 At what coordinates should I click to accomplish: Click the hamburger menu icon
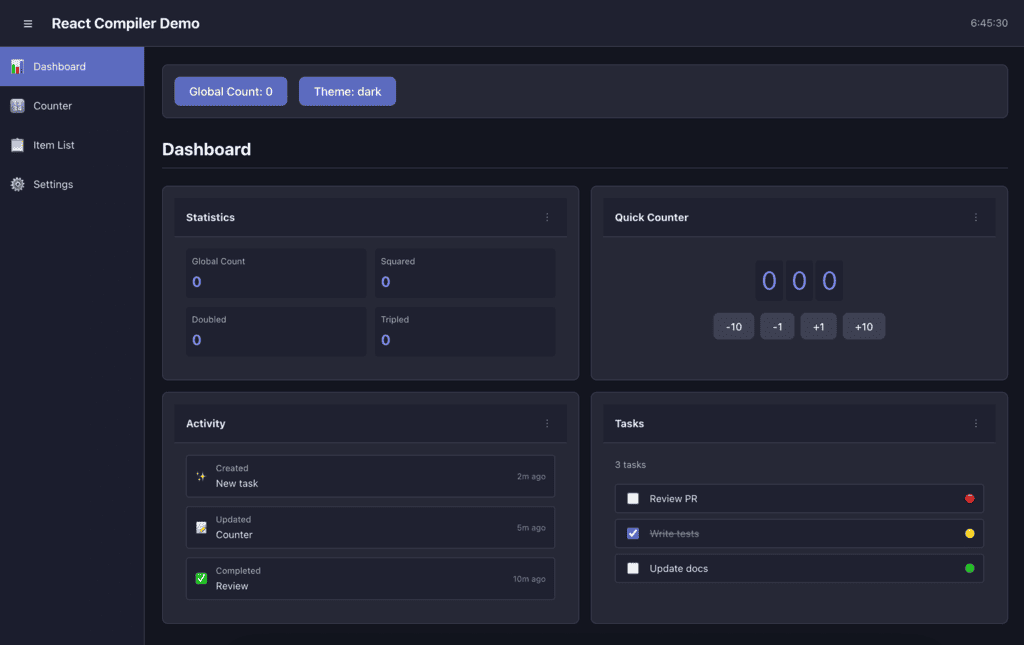(28, 24)
